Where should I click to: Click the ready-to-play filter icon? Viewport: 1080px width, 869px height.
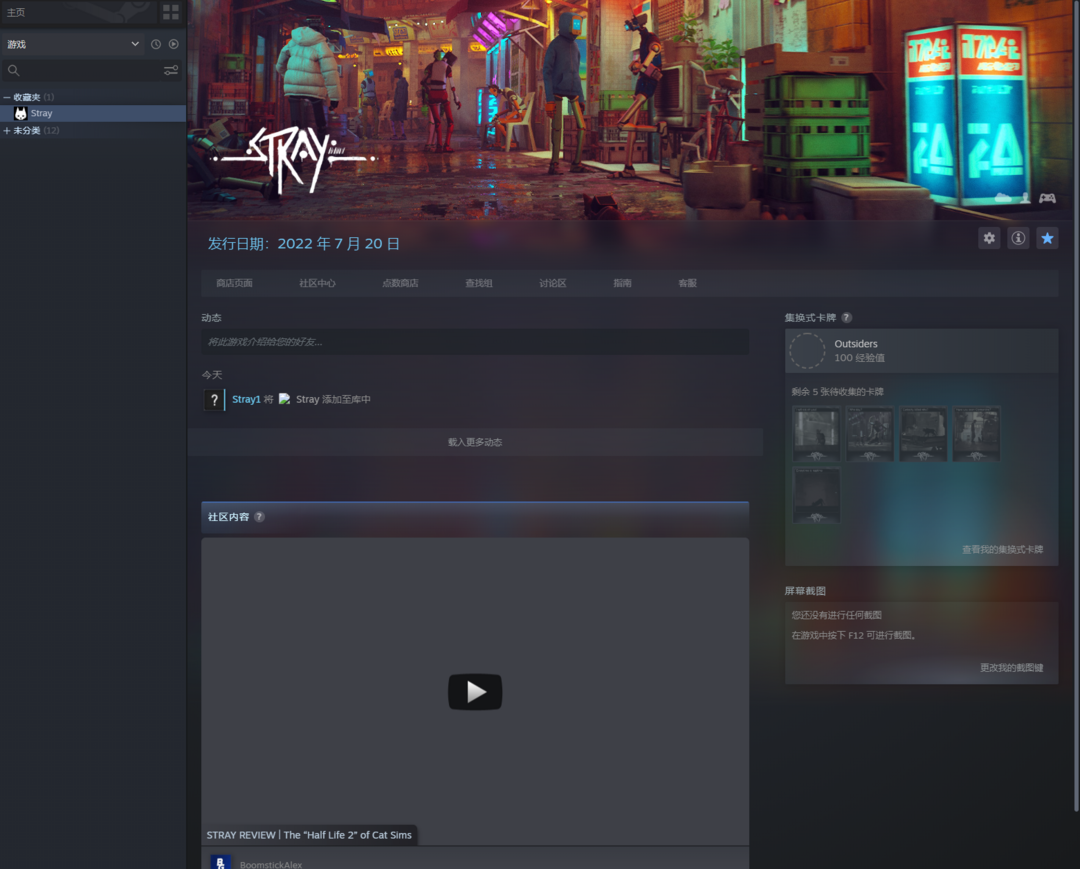click(173, 44)
